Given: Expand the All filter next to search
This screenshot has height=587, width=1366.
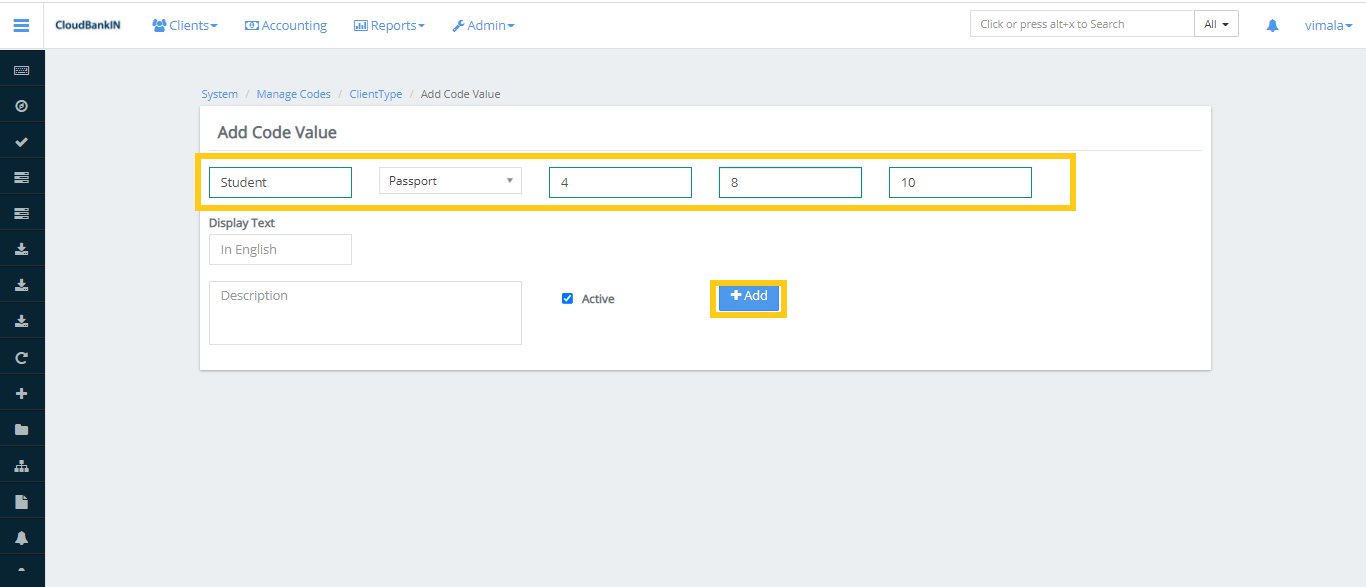Looking at the screenshot, I should 1216,22.
